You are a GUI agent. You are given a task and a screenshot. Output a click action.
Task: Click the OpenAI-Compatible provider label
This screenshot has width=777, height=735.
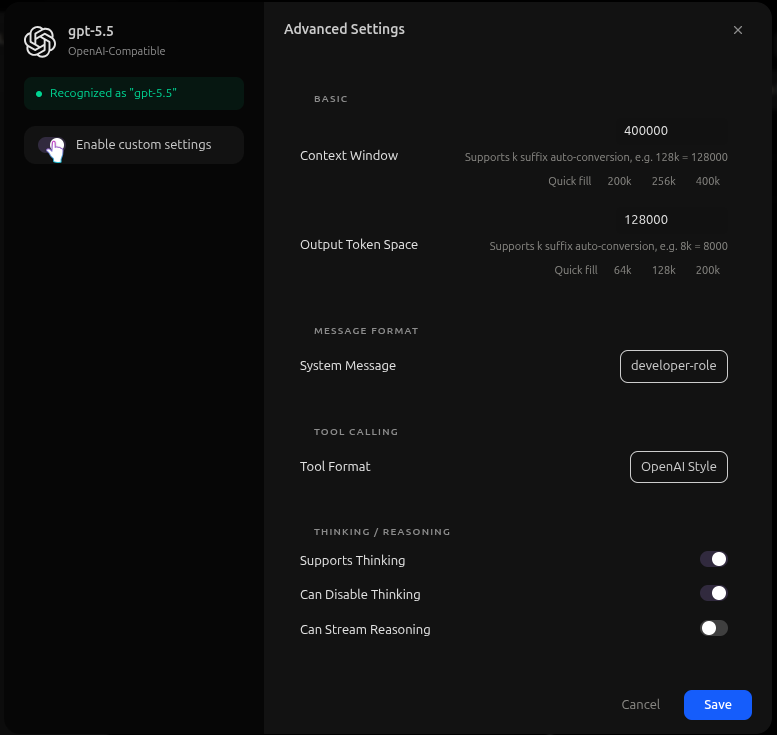[x=116, y=51]
